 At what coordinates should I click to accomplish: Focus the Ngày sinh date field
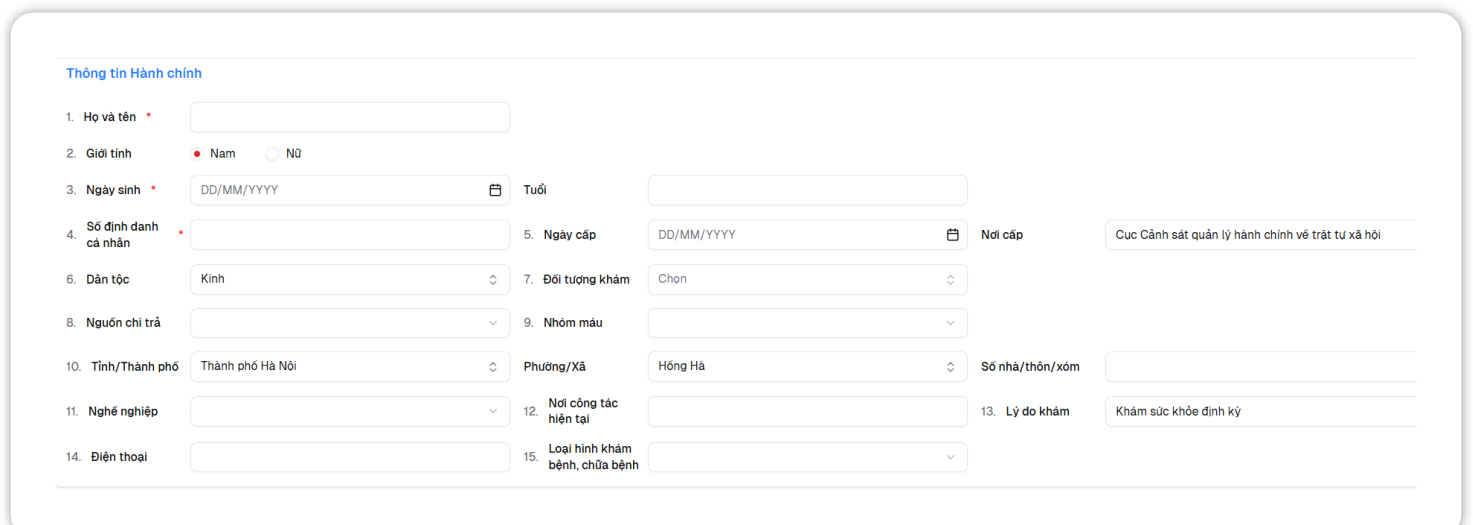(x=350, y=190)
